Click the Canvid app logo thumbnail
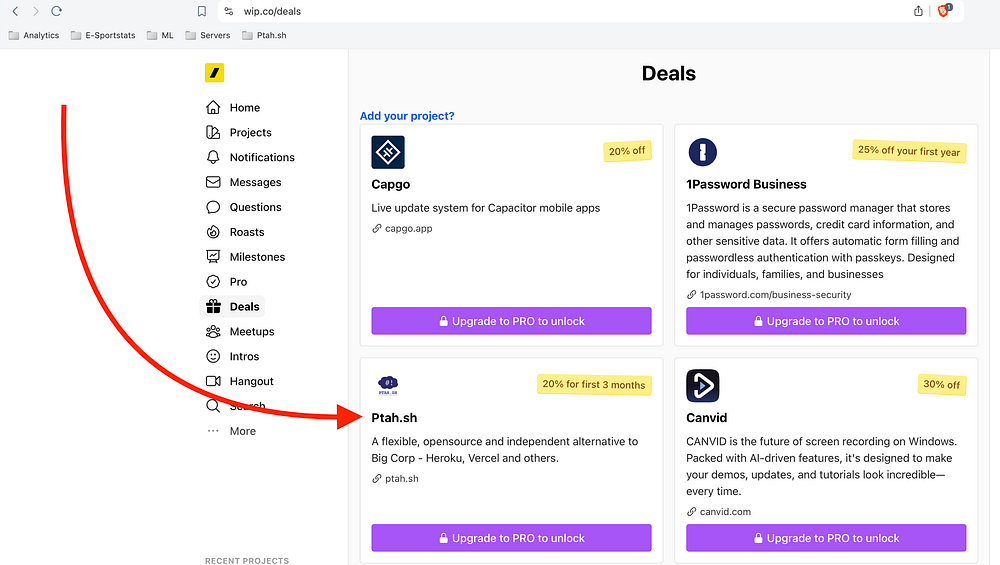Viewport: 1000px width, 565px height. coord(703,386)
